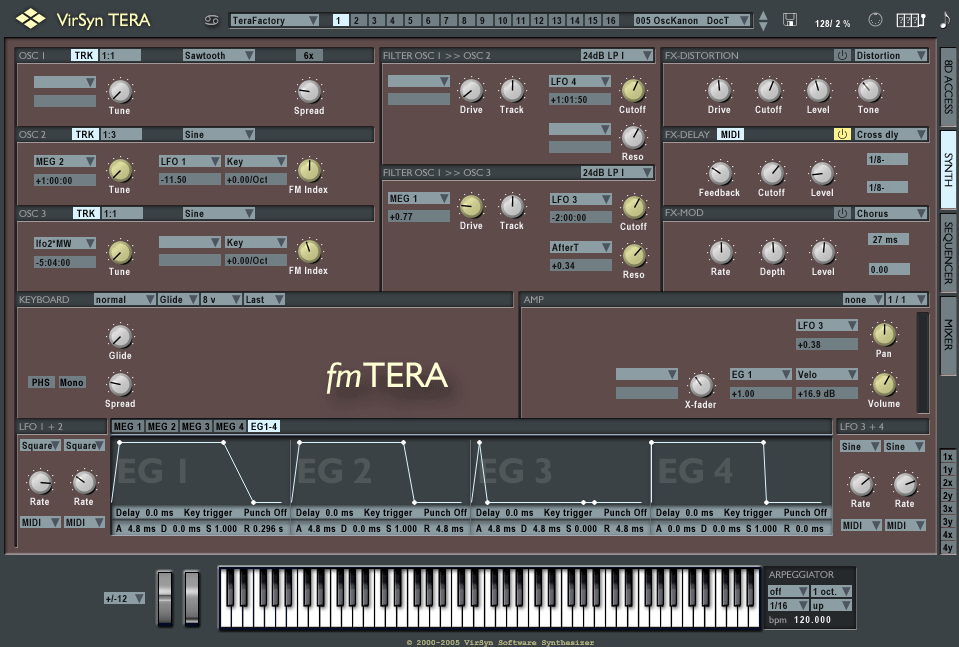Toggle the OSC 1 TRK button
The width and height of the screenshot is (959, 647).
pos(84,55)
